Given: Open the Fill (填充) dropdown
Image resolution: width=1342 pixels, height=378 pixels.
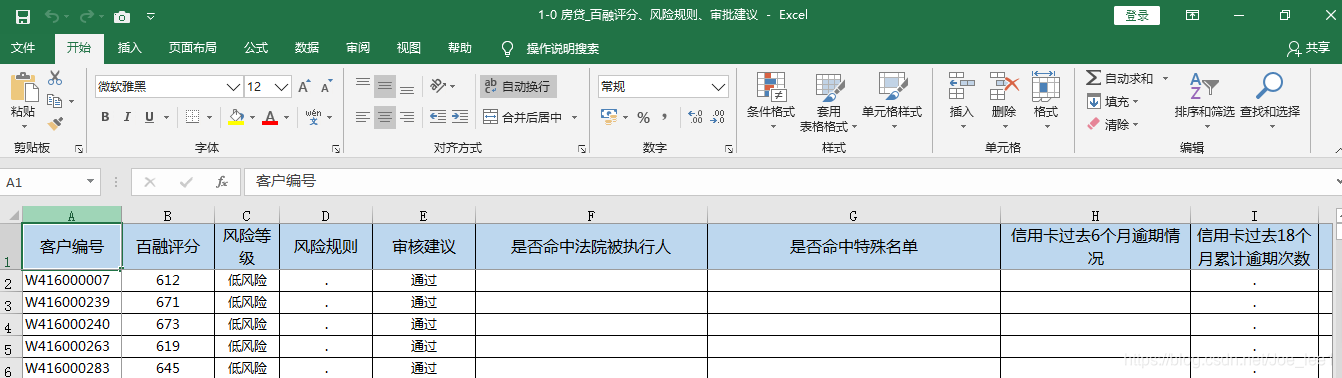Looking at the screenshot, I should click(x=1114, y=101).
